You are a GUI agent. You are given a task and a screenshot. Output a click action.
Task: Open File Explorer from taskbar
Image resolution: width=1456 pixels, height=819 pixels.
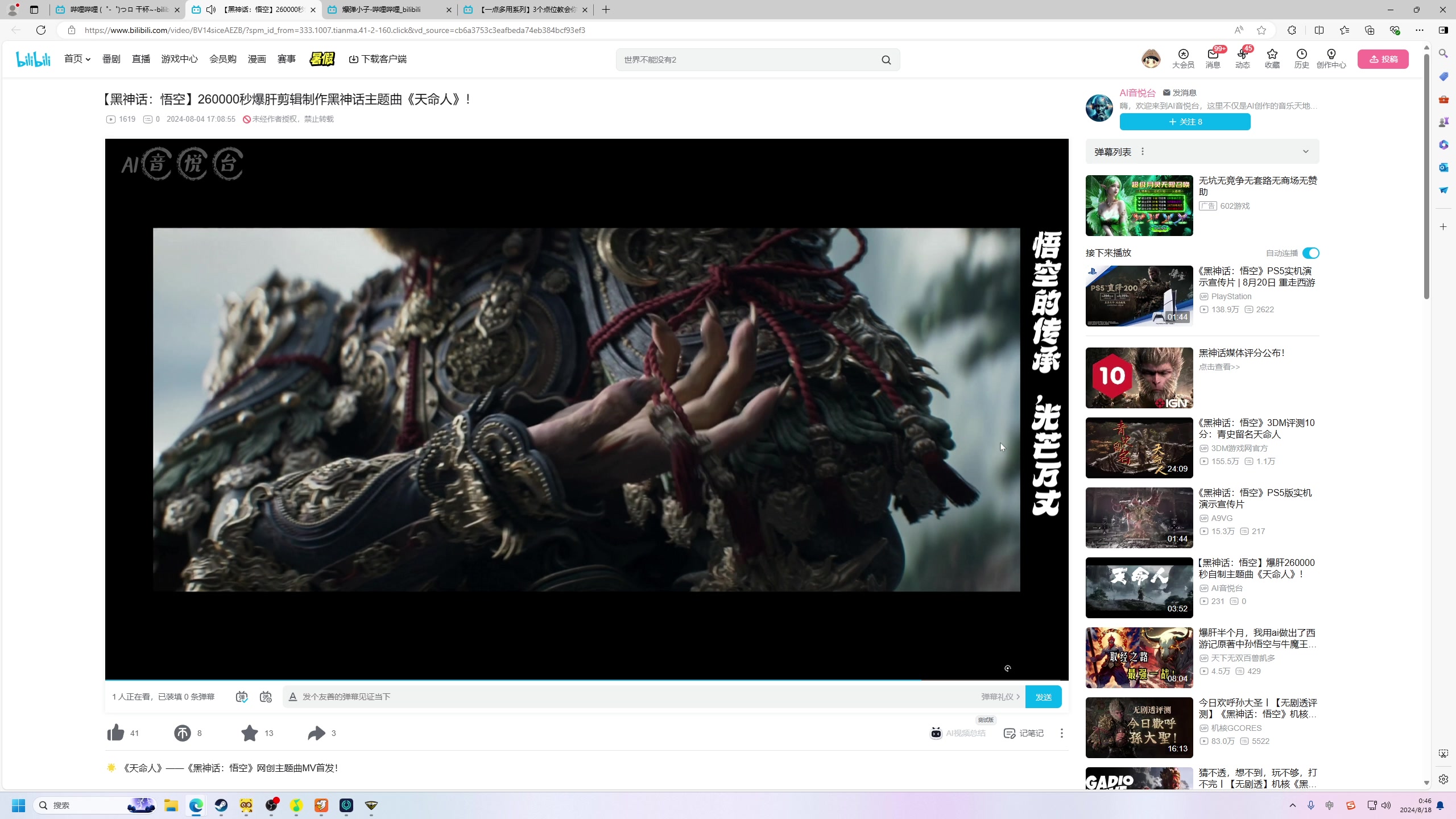point(171,805)
